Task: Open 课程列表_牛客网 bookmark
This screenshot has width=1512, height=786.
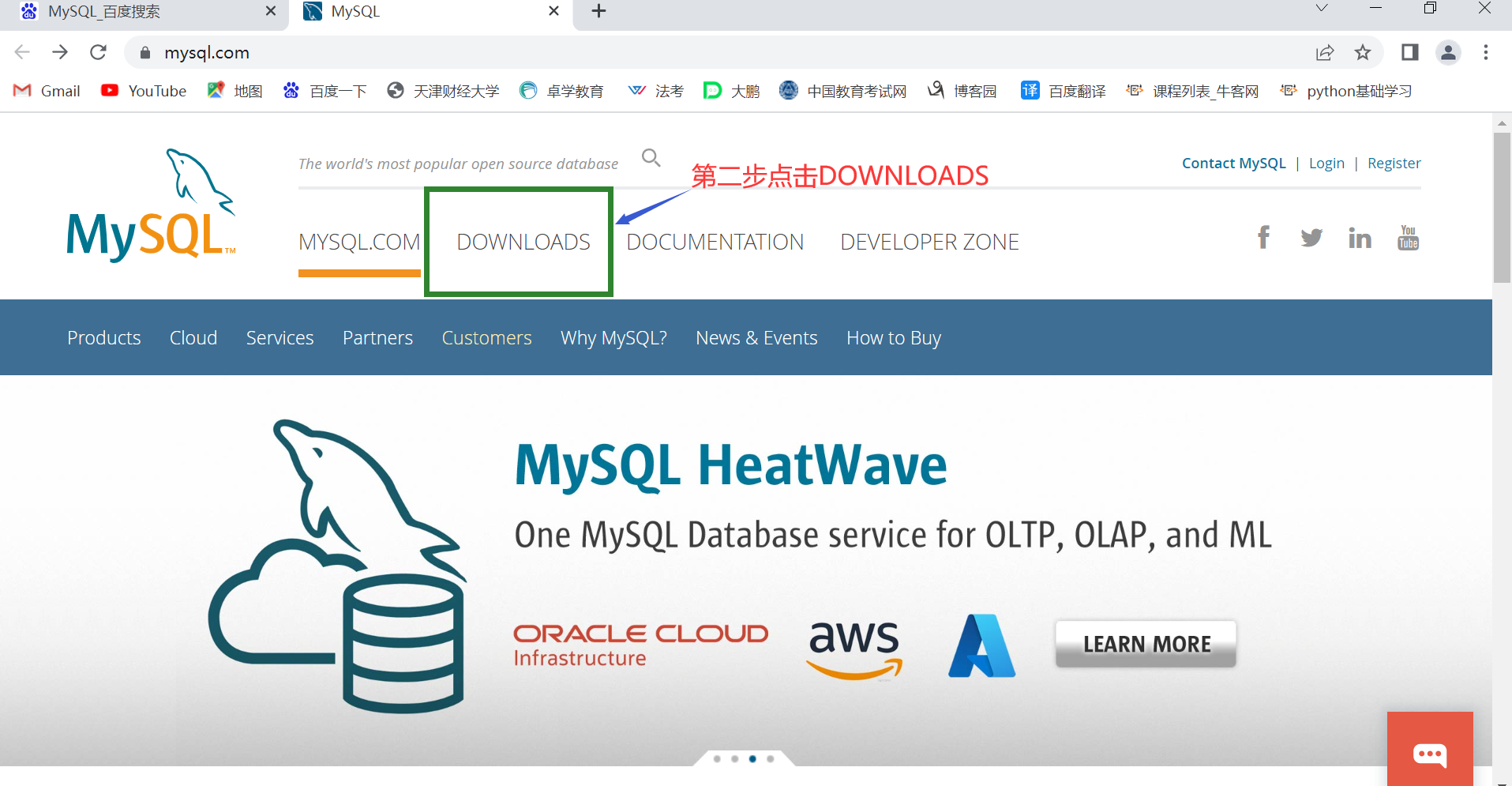Action: pyautogui.click(x=1192, y=91)
